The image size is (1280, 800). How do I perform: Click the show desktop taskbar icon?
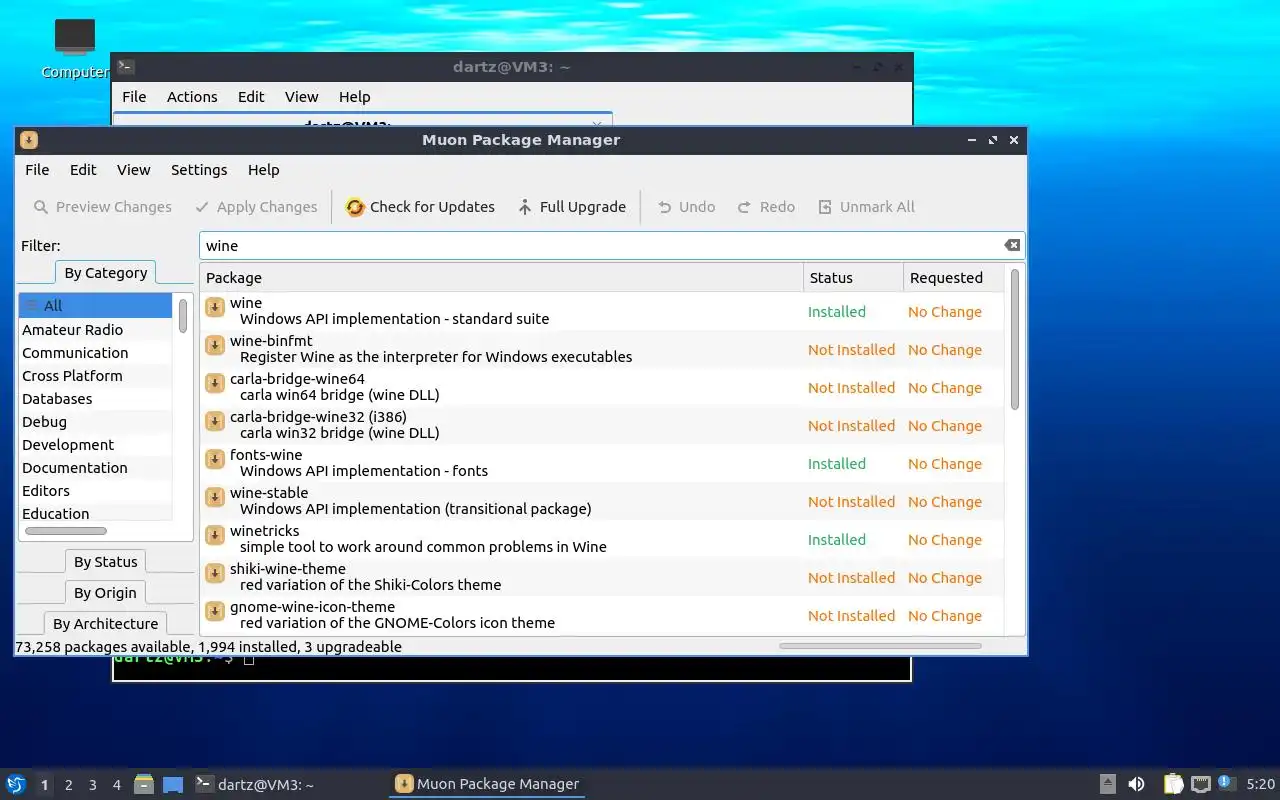pyautogui.click(x=173, y=785)
